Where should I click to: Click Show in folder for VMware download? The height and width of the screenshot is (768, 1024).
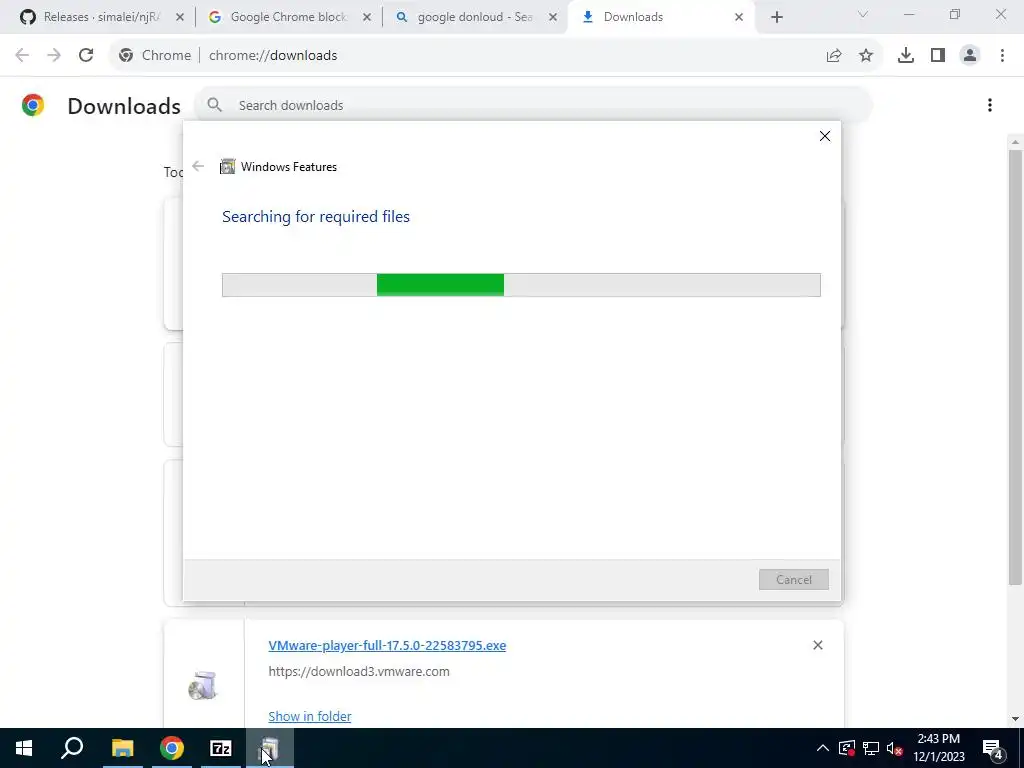click(310, 716)
